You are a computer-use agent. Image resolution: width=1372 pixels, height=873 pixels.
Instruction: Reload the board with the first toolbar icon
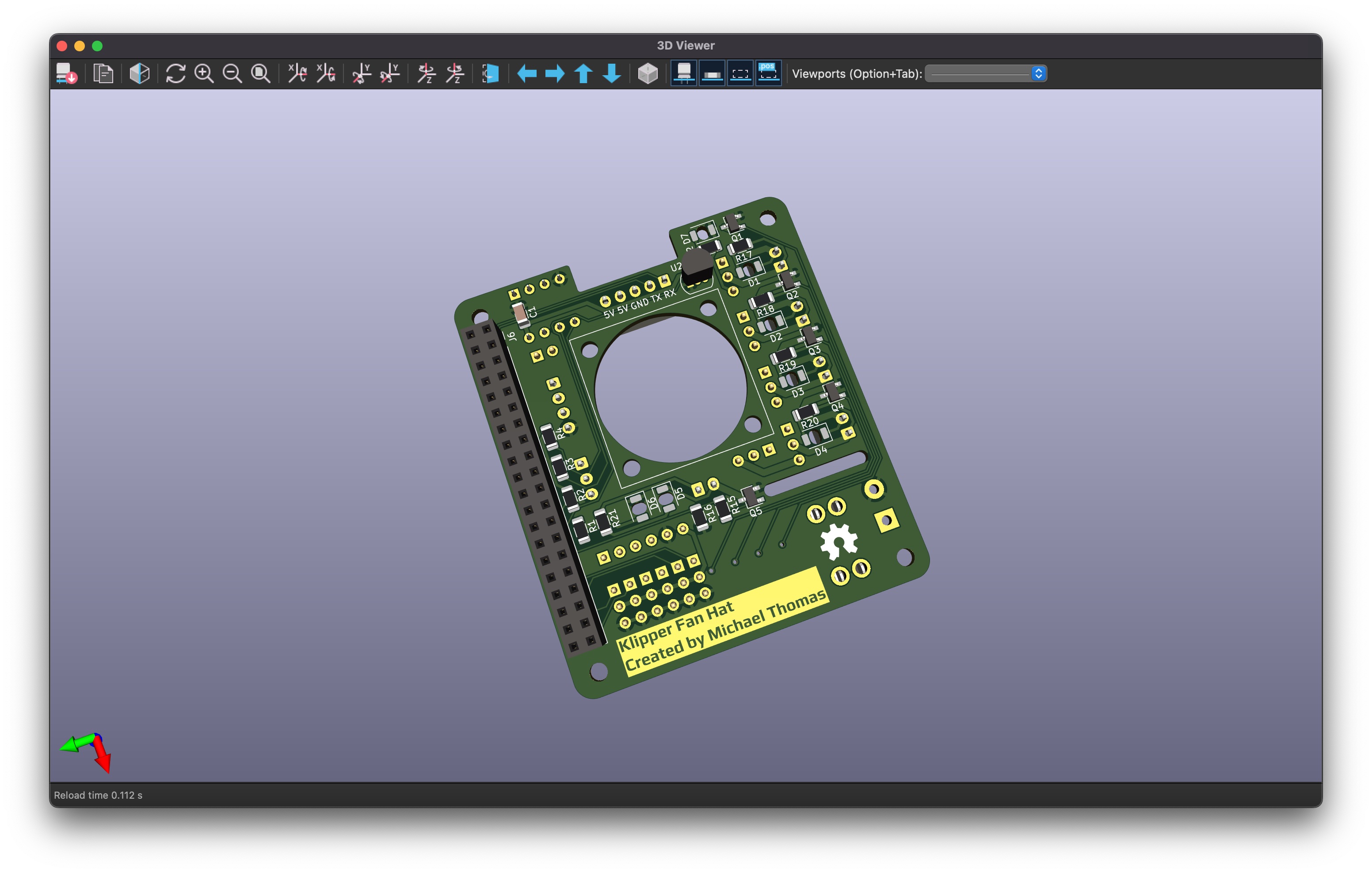point(67,73)
